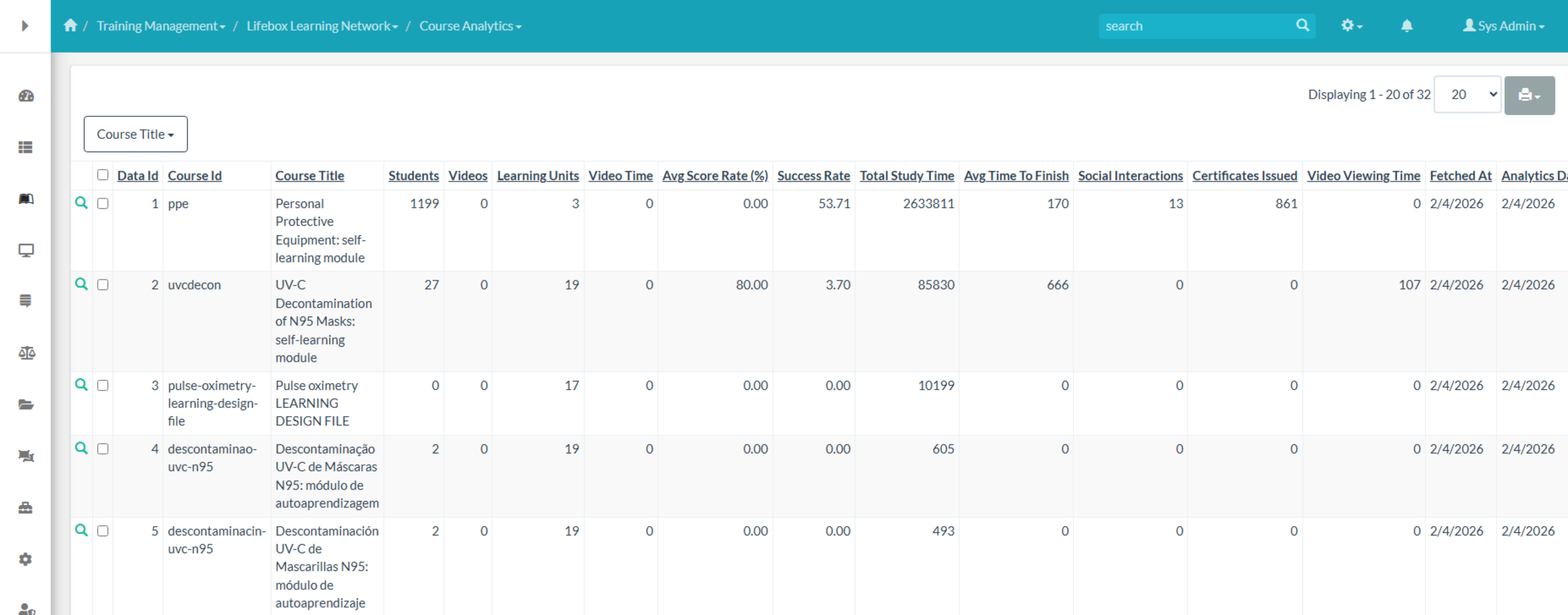This screenshot has width=1568, height=615.
Task: View details of the uvcdecon row
Action: 81,284
